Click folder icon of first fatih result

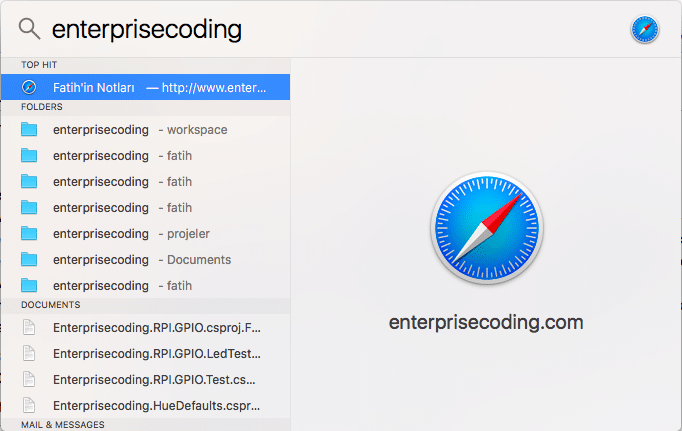29,156
